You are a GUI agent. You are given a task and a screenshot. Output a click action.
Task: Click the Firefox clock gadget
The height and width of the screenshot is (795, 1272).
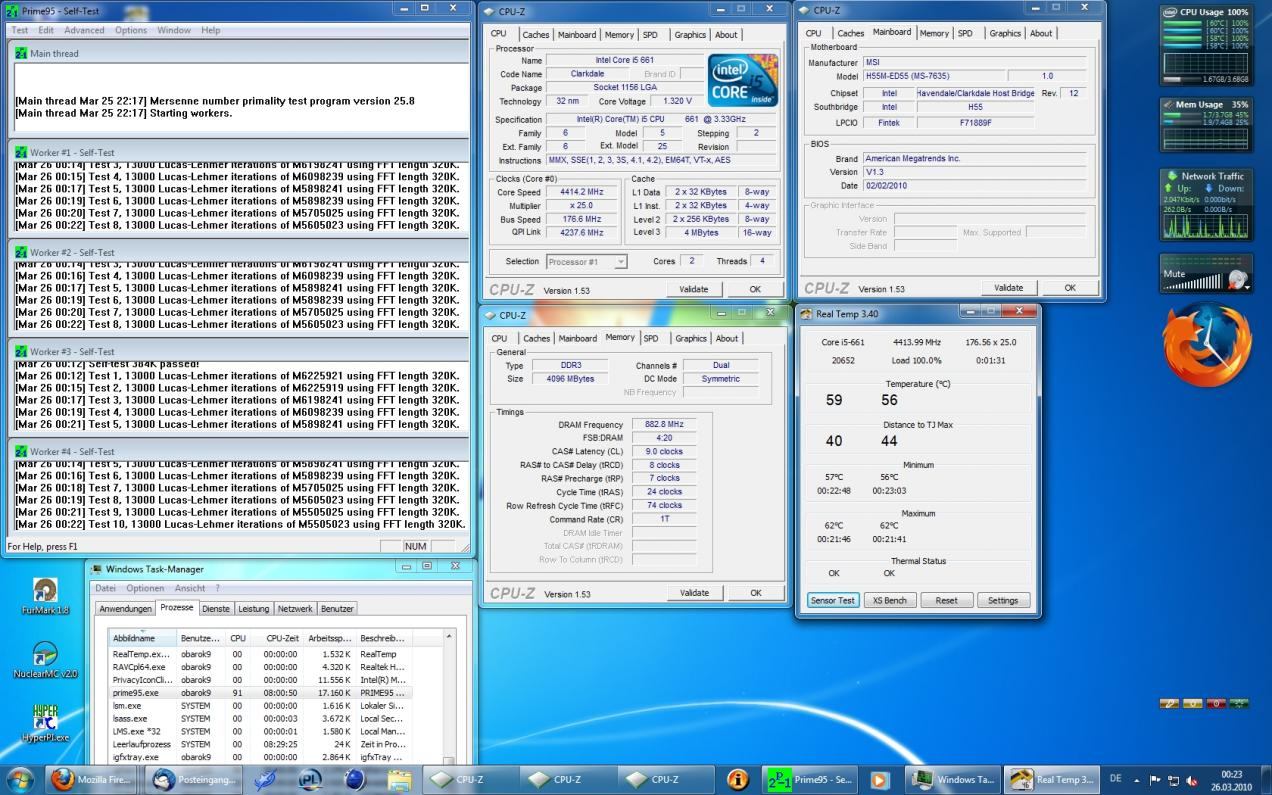coord(1207,347)
